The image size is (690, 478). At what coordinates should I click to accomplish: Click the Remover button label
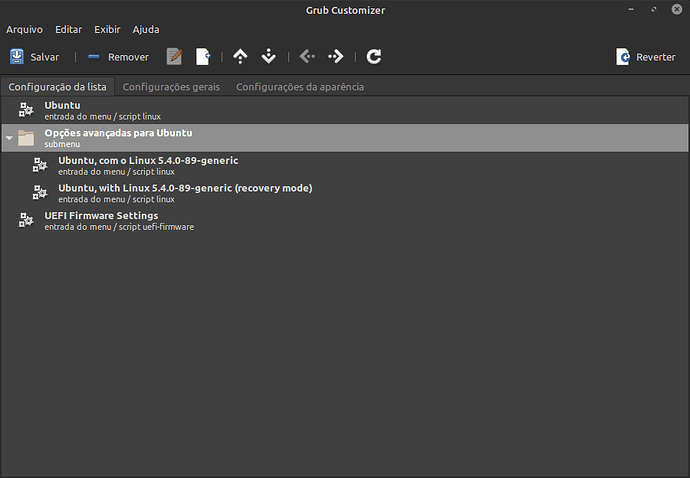pos(128,57)
